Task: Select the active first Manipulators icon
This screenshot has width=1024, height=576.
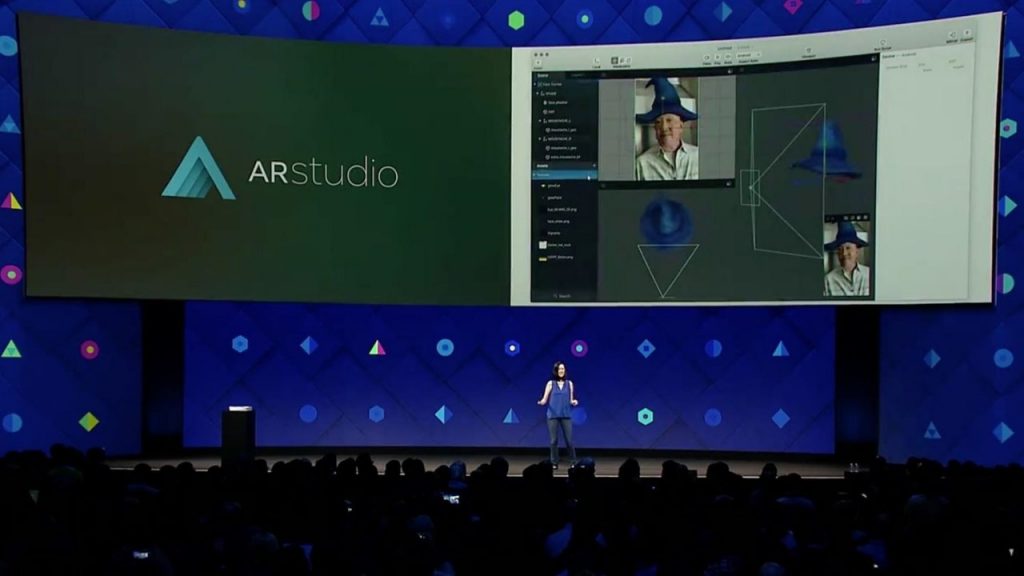Action: click(x=614, y=61)
